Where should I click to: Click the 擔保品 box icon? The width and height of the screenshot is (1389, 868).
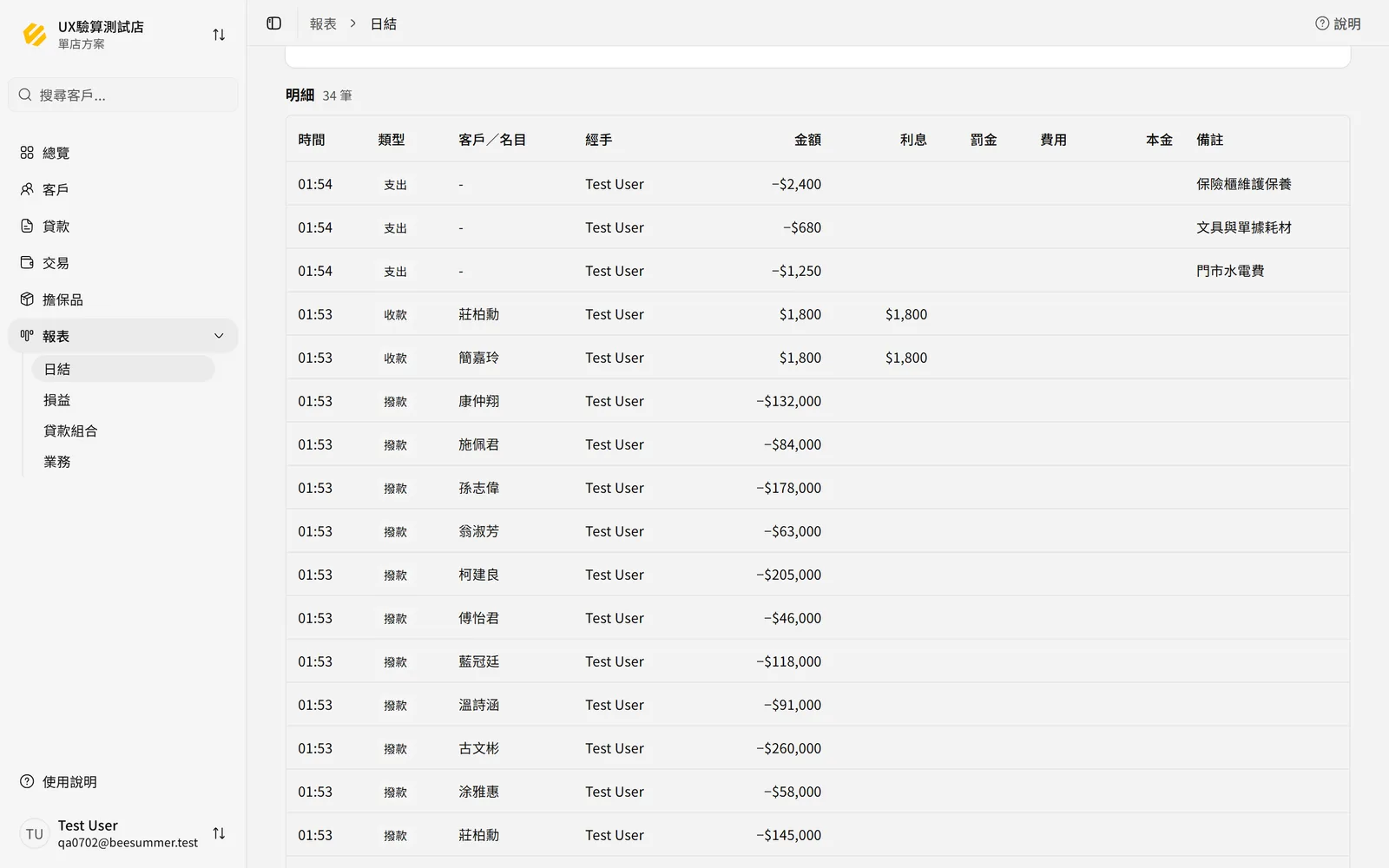point(27,299)
